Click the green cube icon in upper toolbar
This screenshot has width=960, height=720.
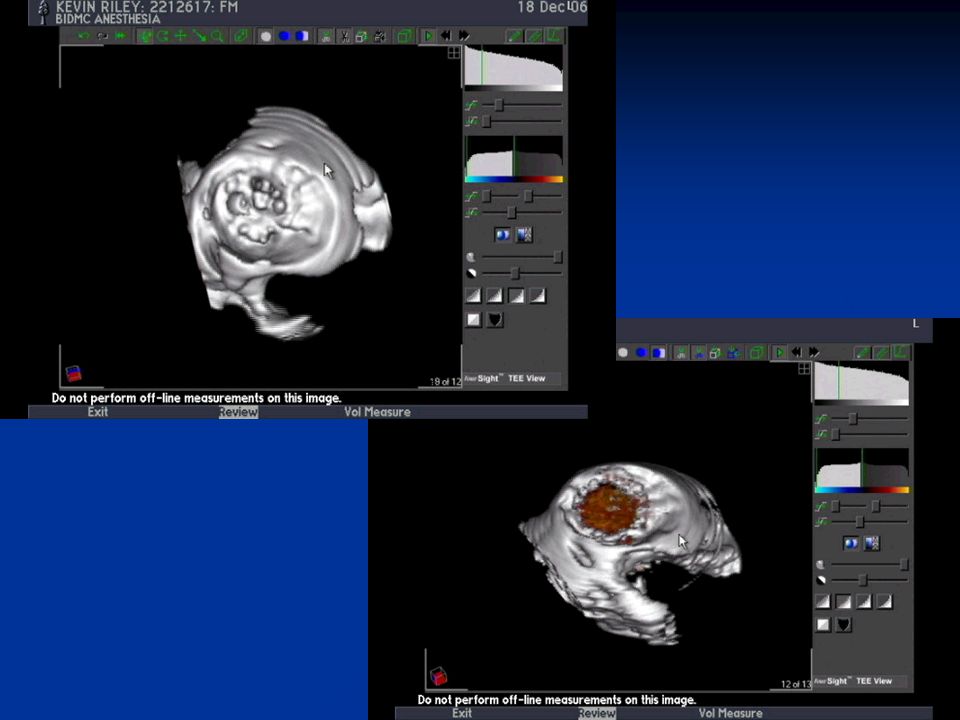click(404, 36)
